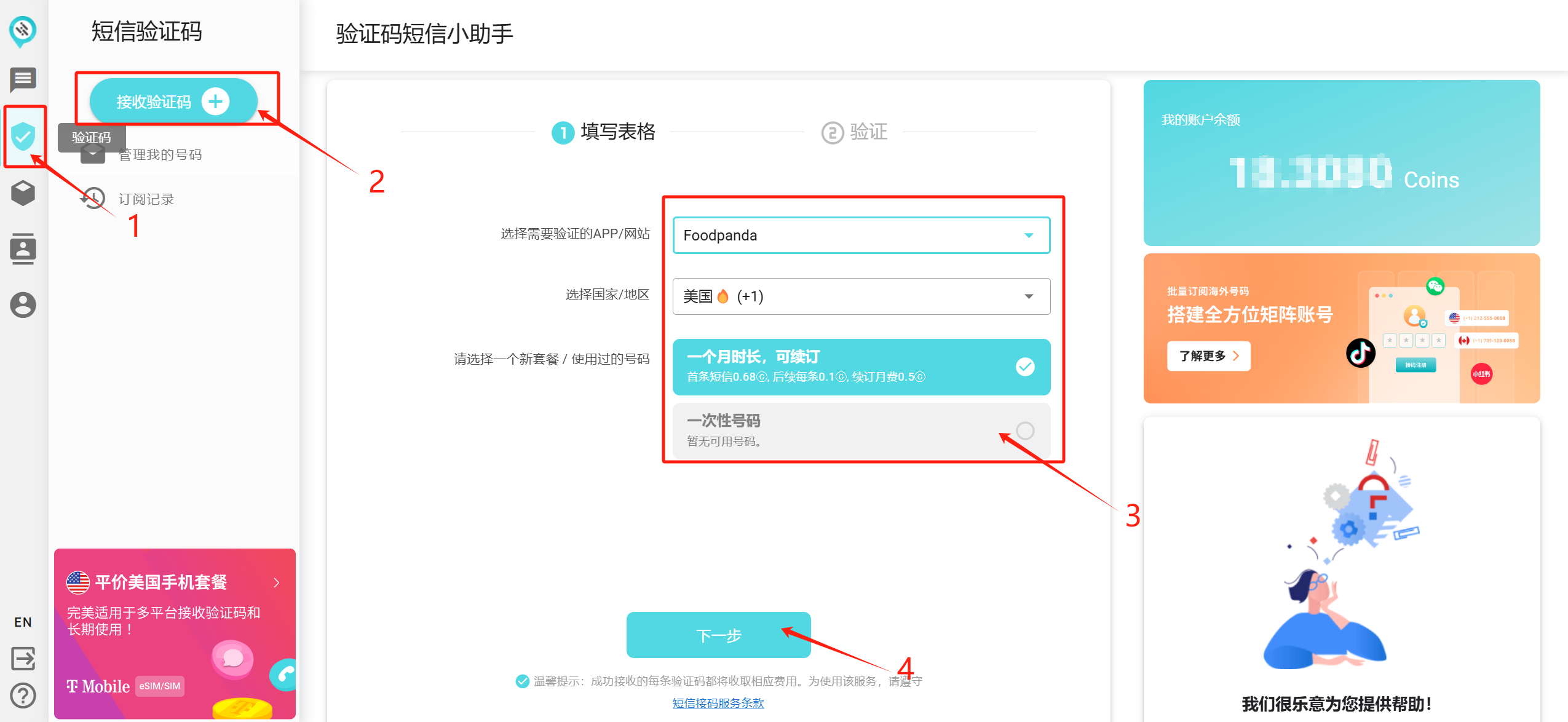Select the shield verification code sidebar icon
This screenshot has width=1568, height=722.
23,136
